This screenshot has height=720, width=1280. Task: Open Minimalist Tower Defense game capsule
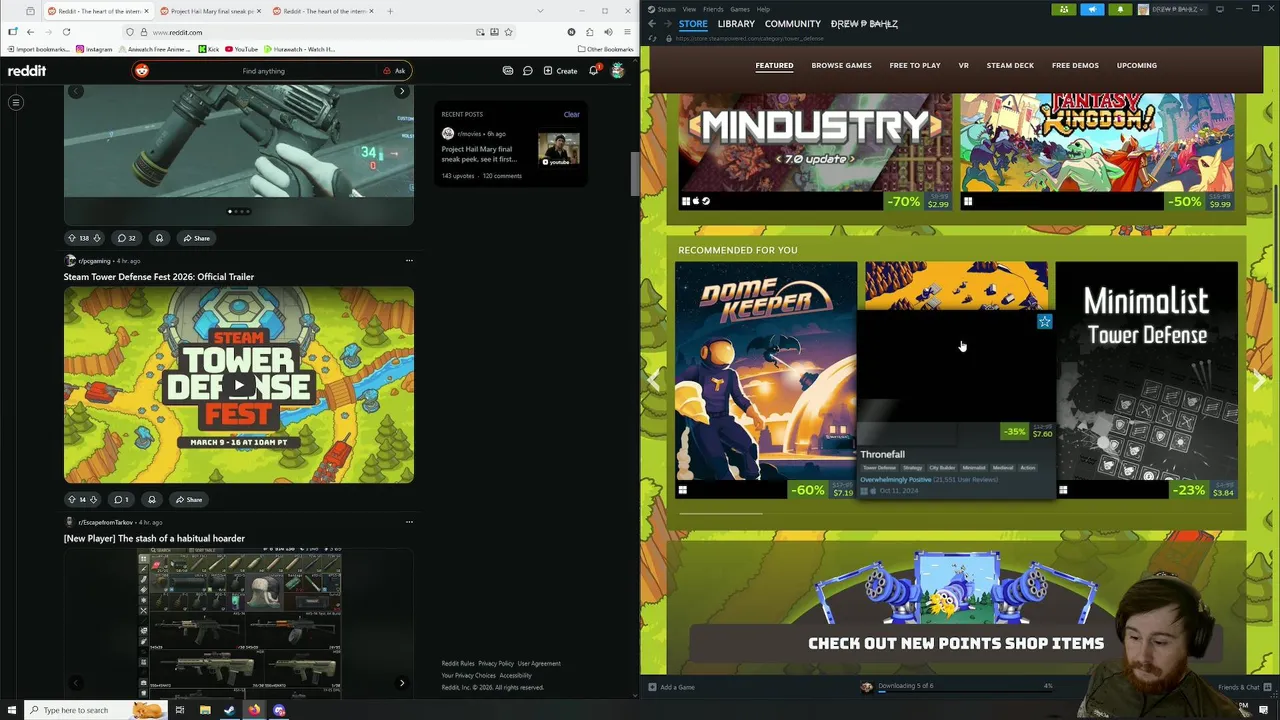click(1146, 380)
